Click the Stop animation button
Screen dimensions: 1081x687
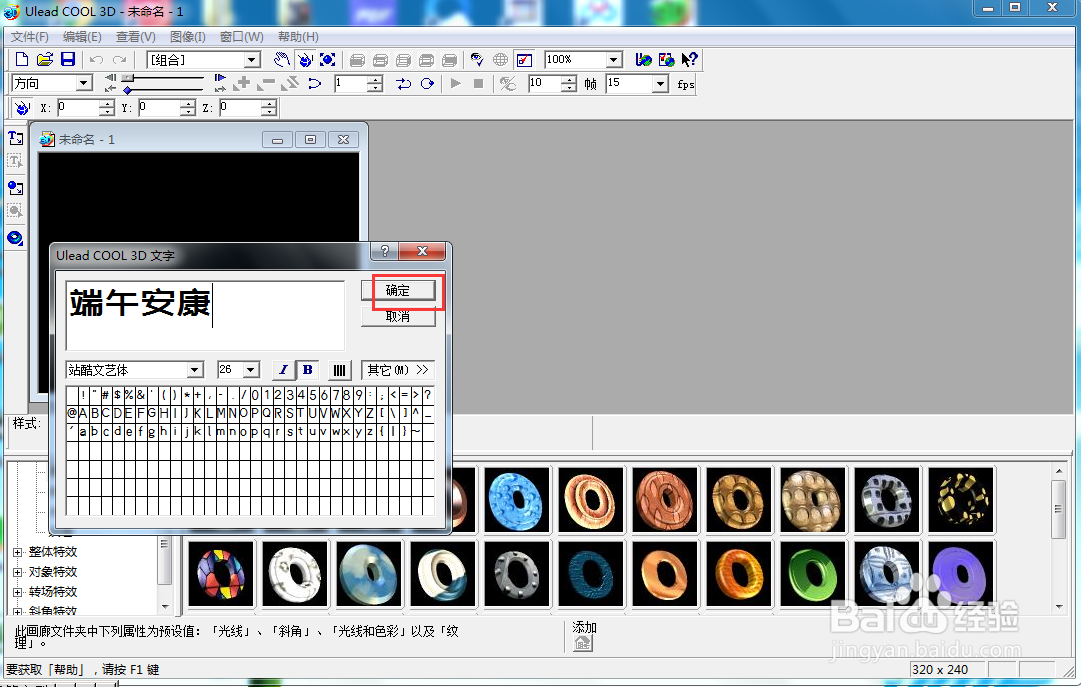click(478, 83)
